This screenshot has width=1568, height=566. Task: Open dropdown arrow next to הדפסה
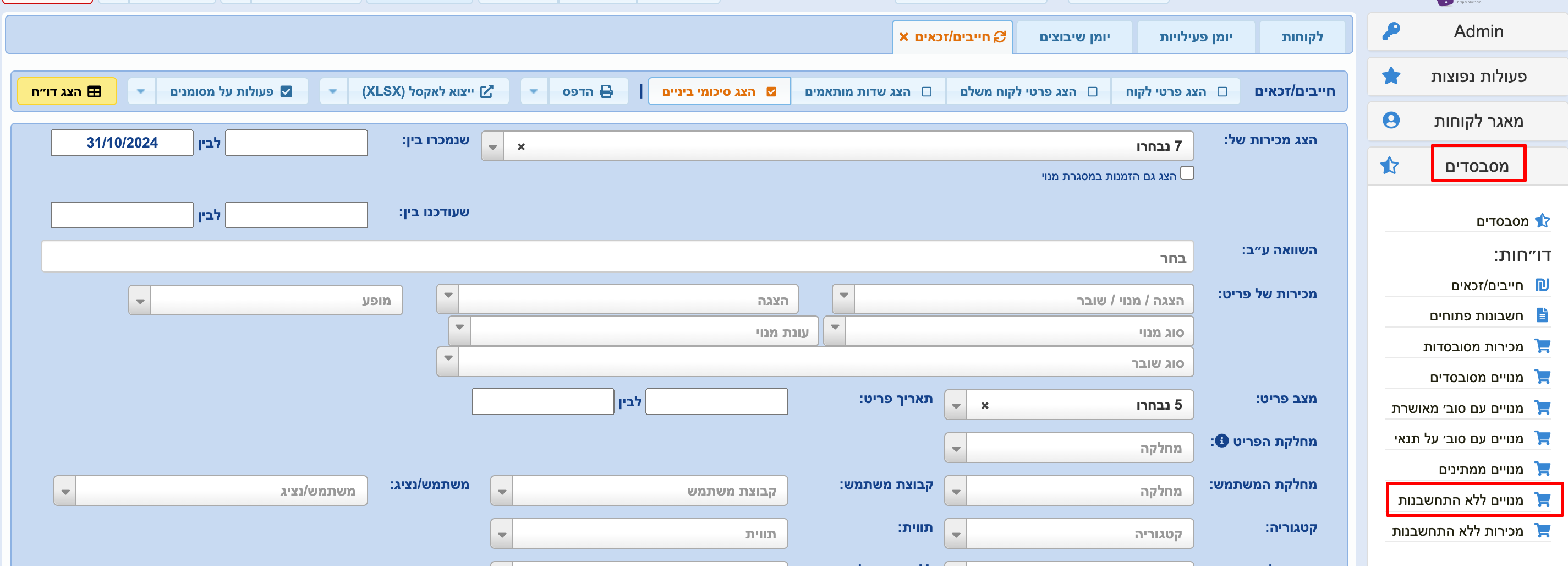[534, 91]
